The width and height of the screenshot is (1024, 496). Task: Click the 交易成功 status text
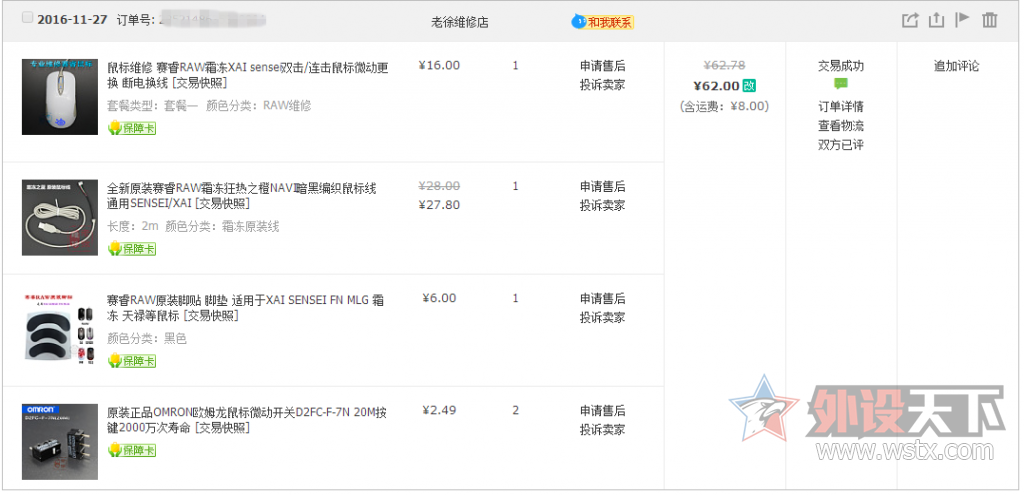[x=841, y=66]
